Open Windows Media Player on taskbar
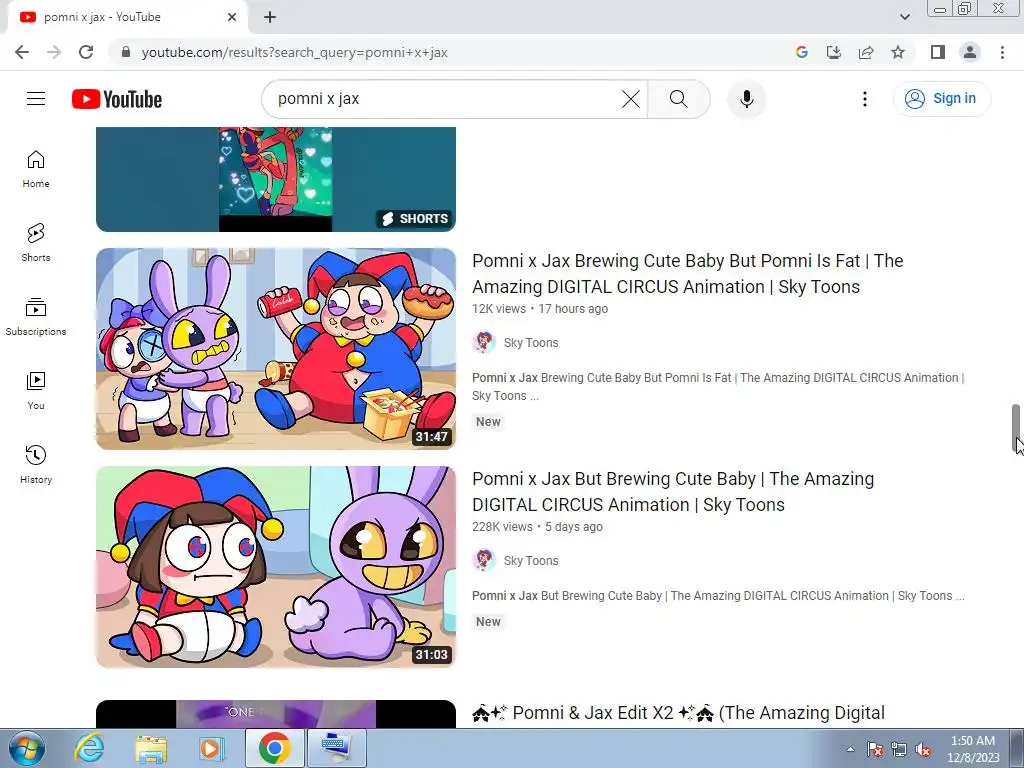 [x=212, y=748]
